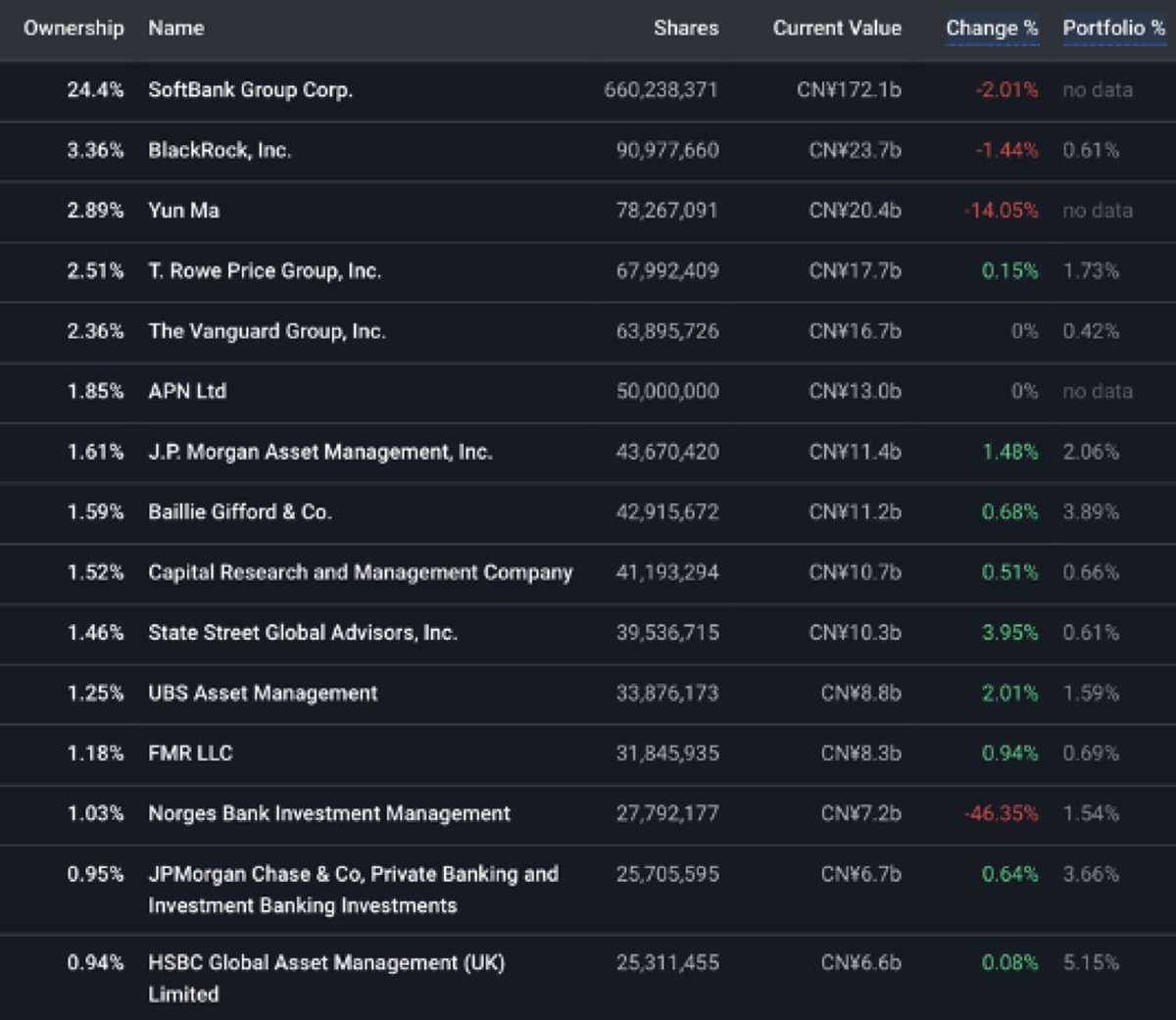Click the FMR LLC shareholder name

(190, 753)
